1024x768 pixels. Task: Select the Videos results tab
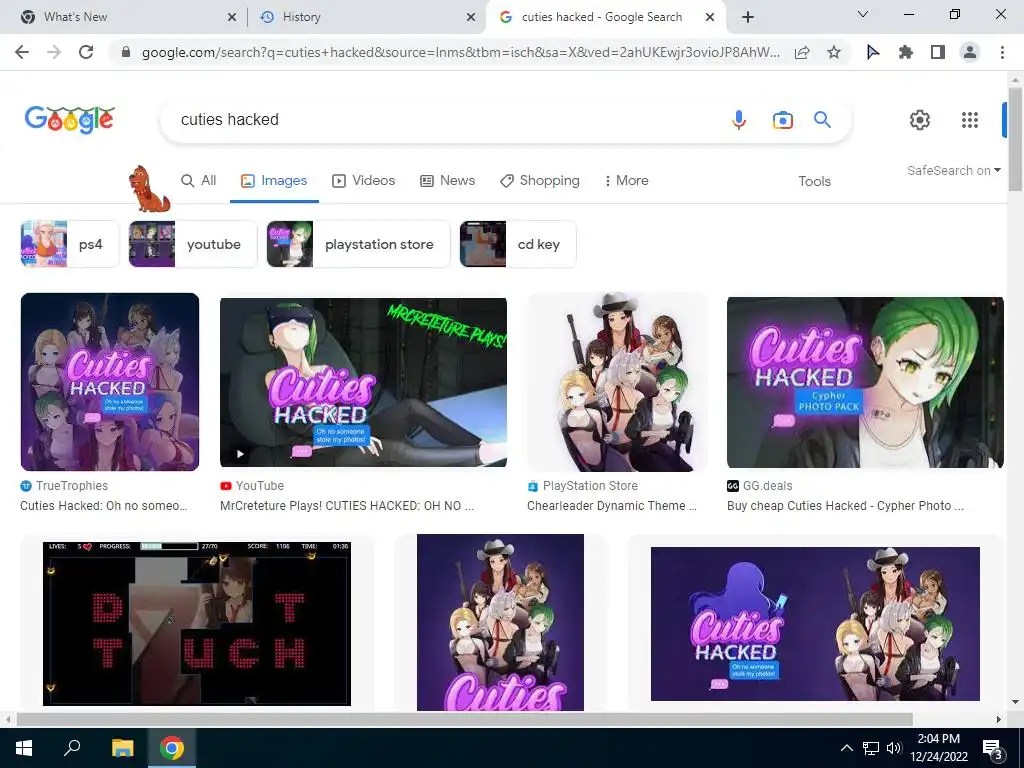tap(364, 181)
